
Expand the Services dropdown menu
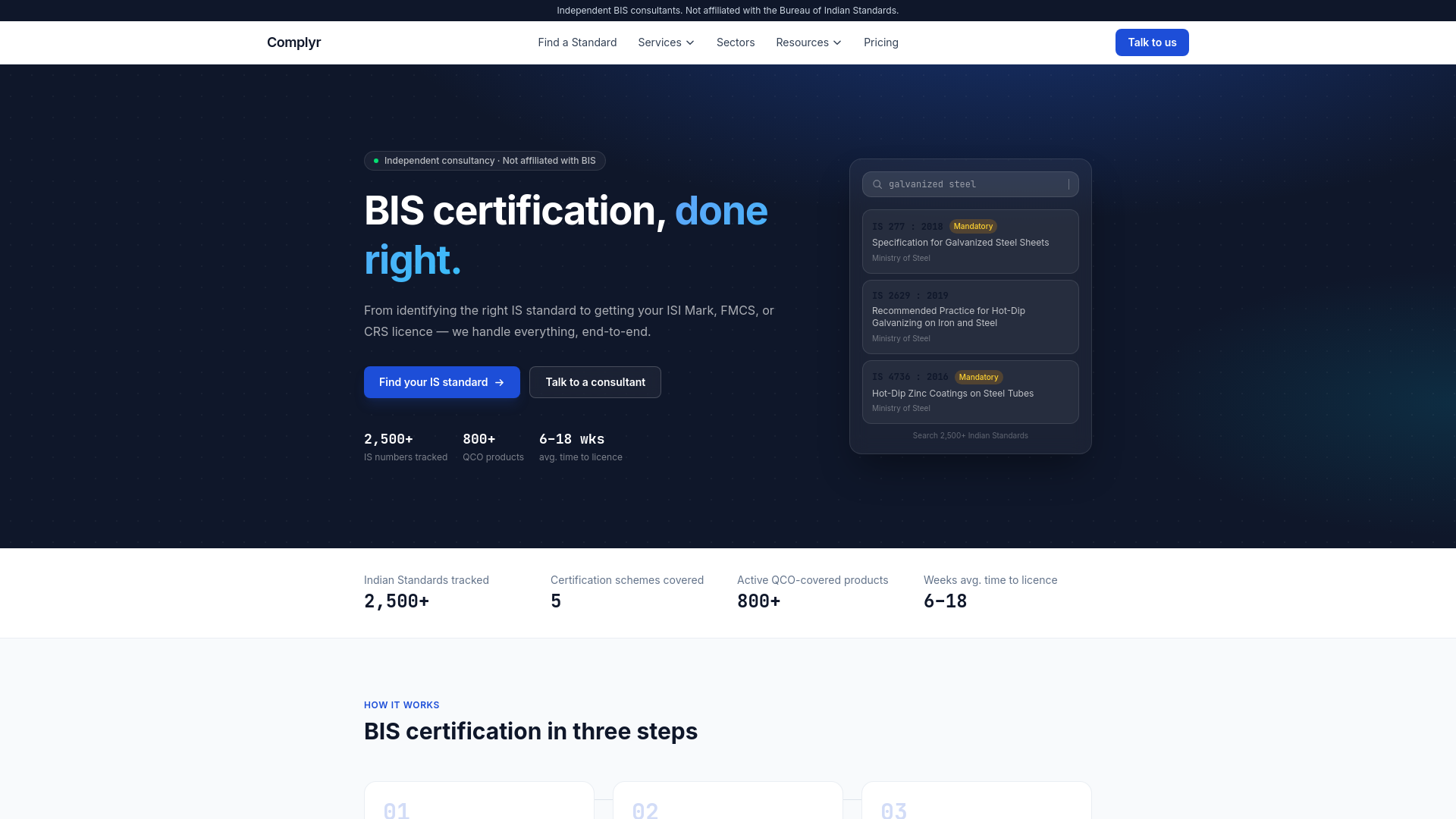coord(666,42)
